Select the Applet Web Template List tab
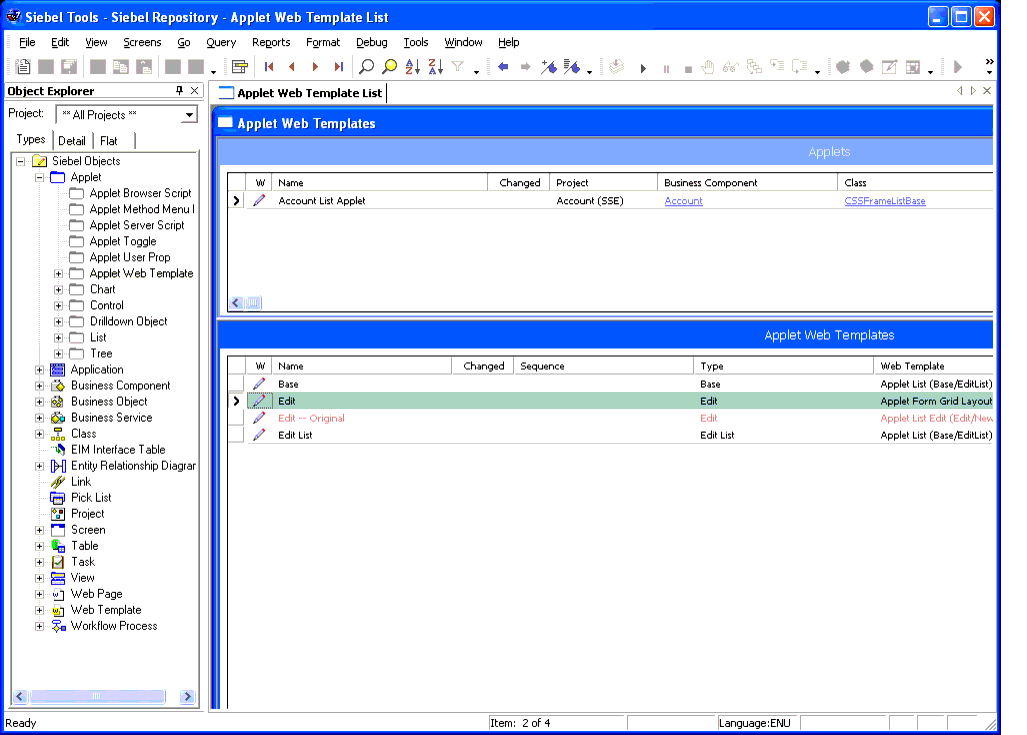 [x=301, y=93]
